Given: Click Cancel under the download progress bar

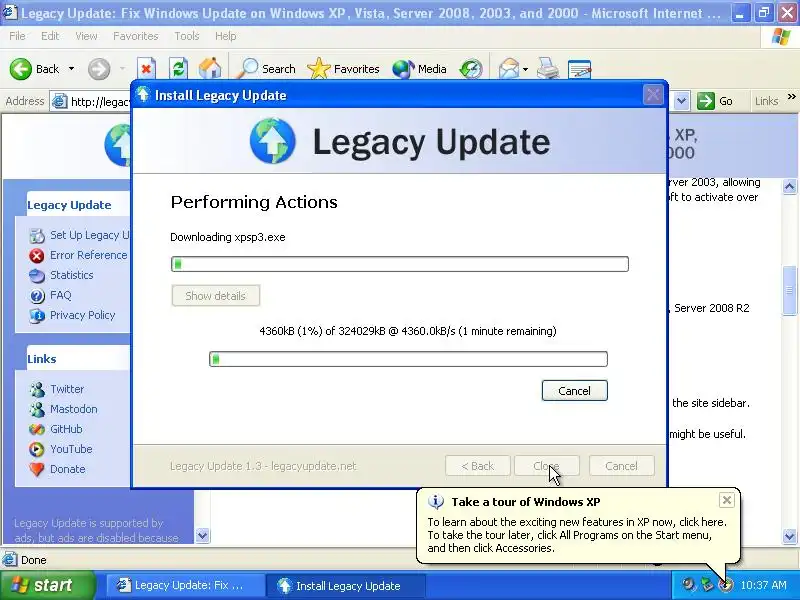Looking at the screenshot, I should tap(574, 391).
